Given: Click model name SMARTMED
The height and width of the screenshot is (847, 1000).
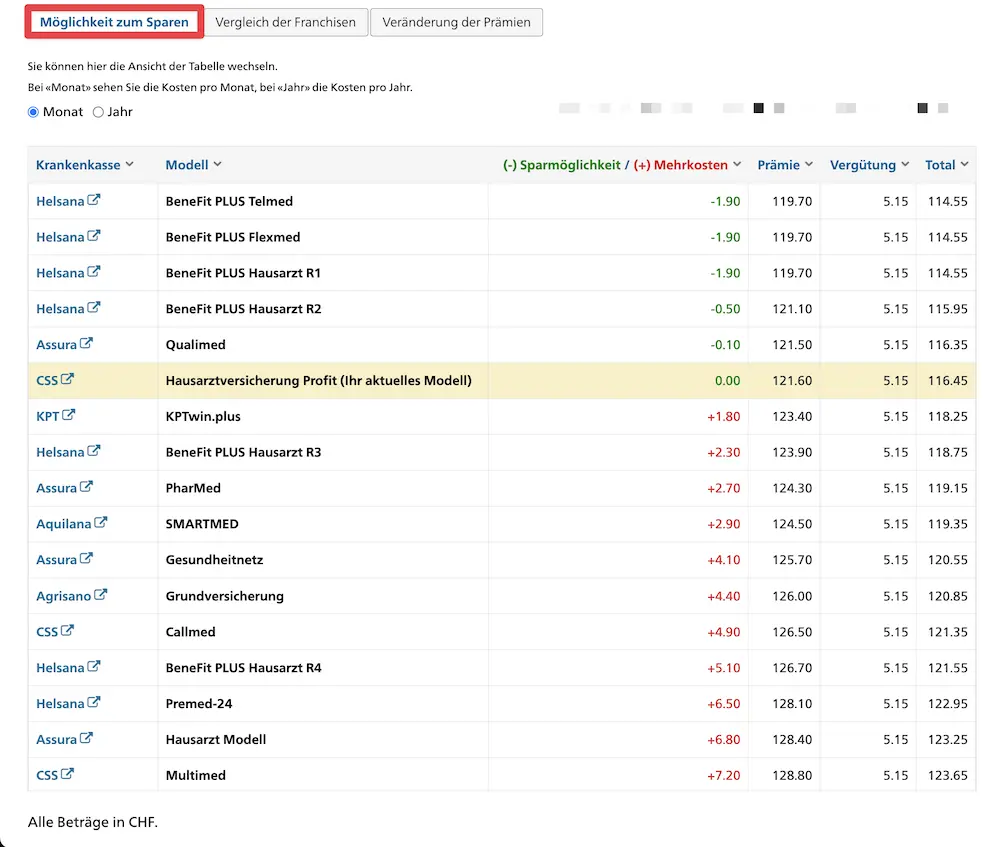Looking at the screenshot, I should click(202, 524).
